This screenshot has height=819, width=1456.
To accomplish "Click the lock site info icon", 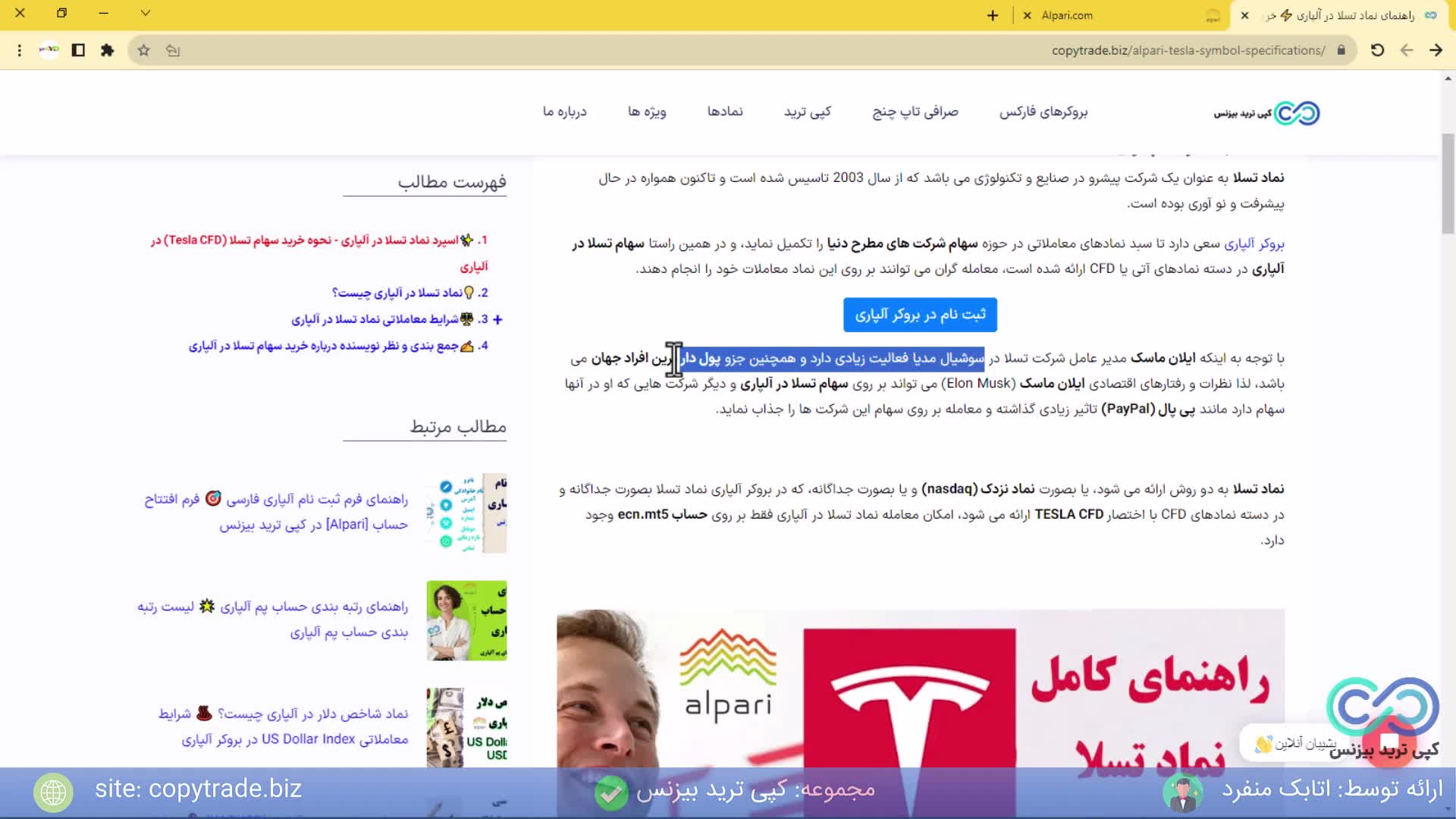I will click(x=1341, y=50).
